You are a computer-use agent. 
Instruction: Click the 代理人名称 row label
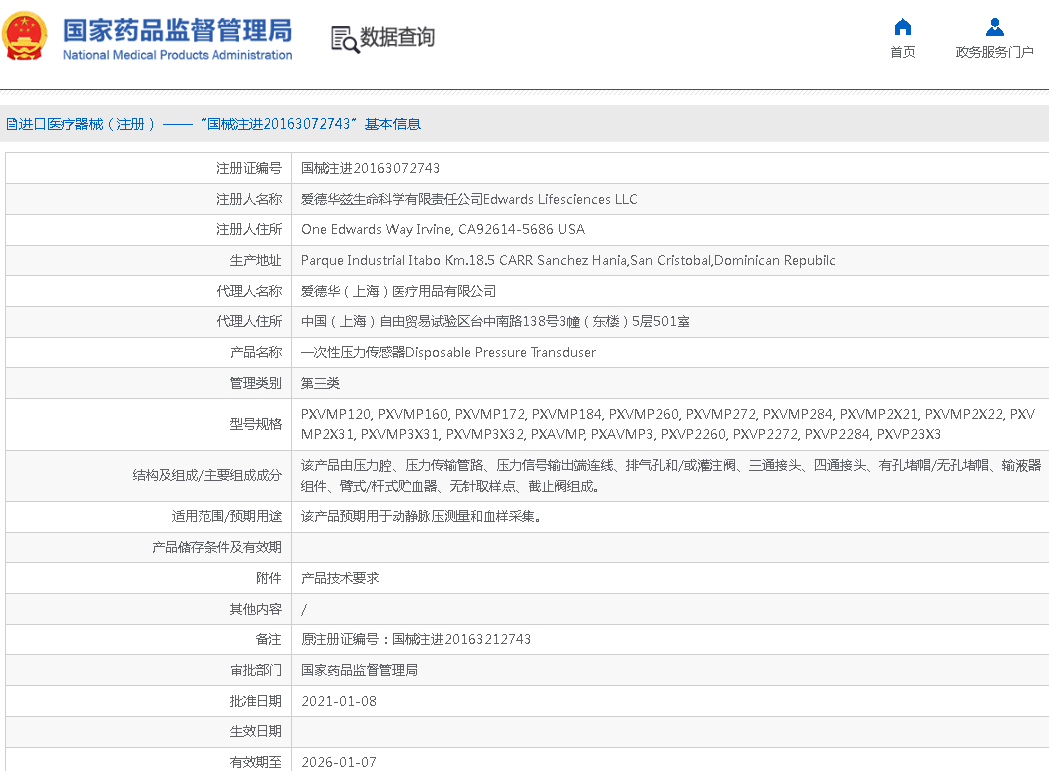click(x=249, y=291)
